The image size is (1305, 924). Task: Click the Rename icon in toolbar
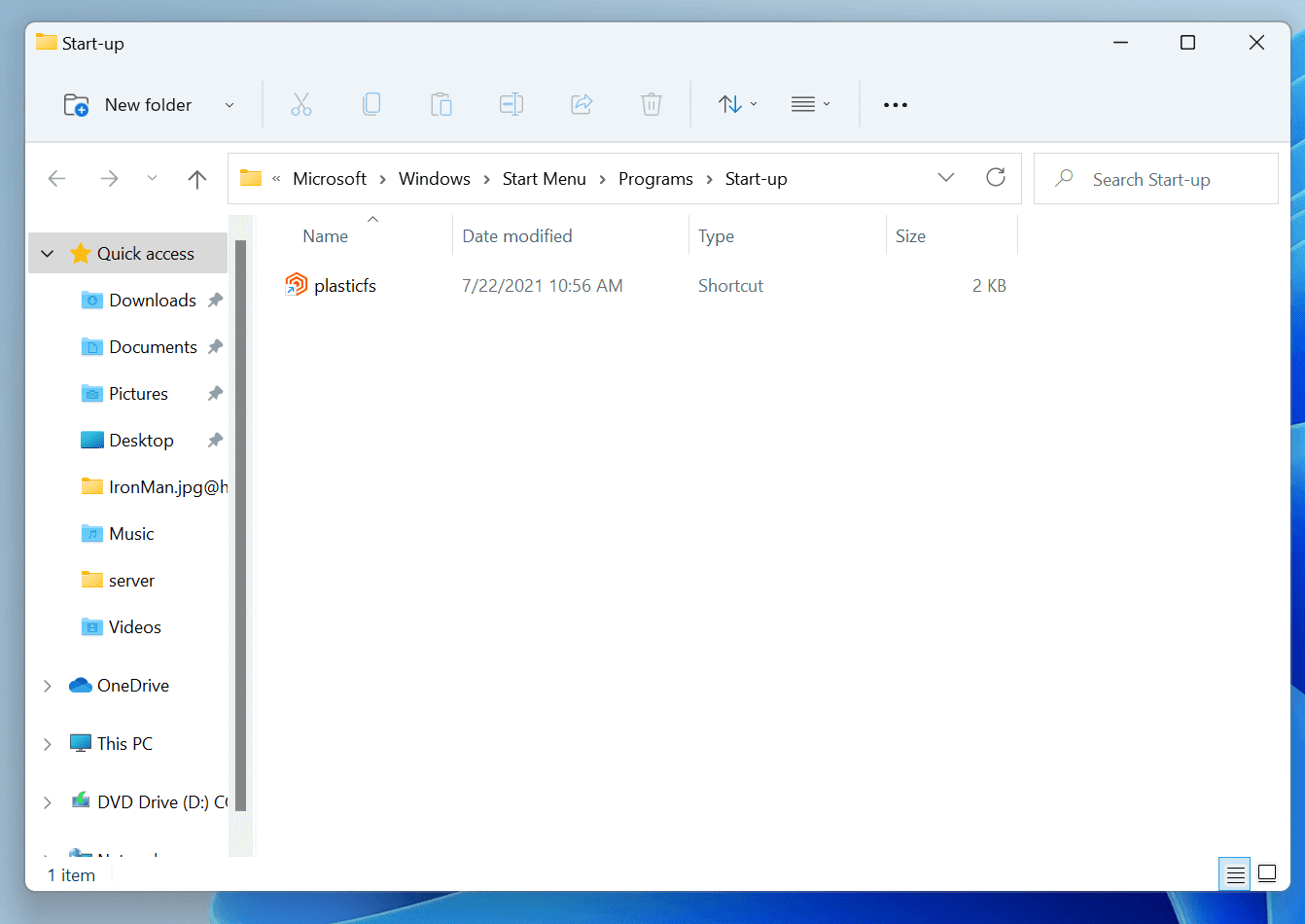[x=511, y=104]
